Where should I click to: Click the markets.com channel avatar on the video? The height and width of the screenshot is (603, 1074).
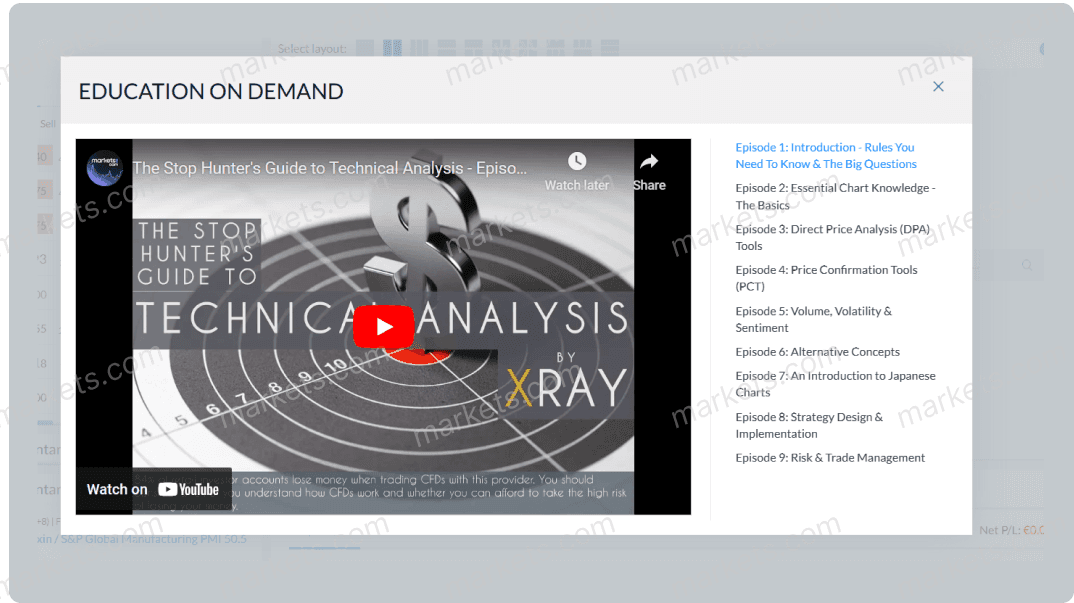click(x=104, y=168)
